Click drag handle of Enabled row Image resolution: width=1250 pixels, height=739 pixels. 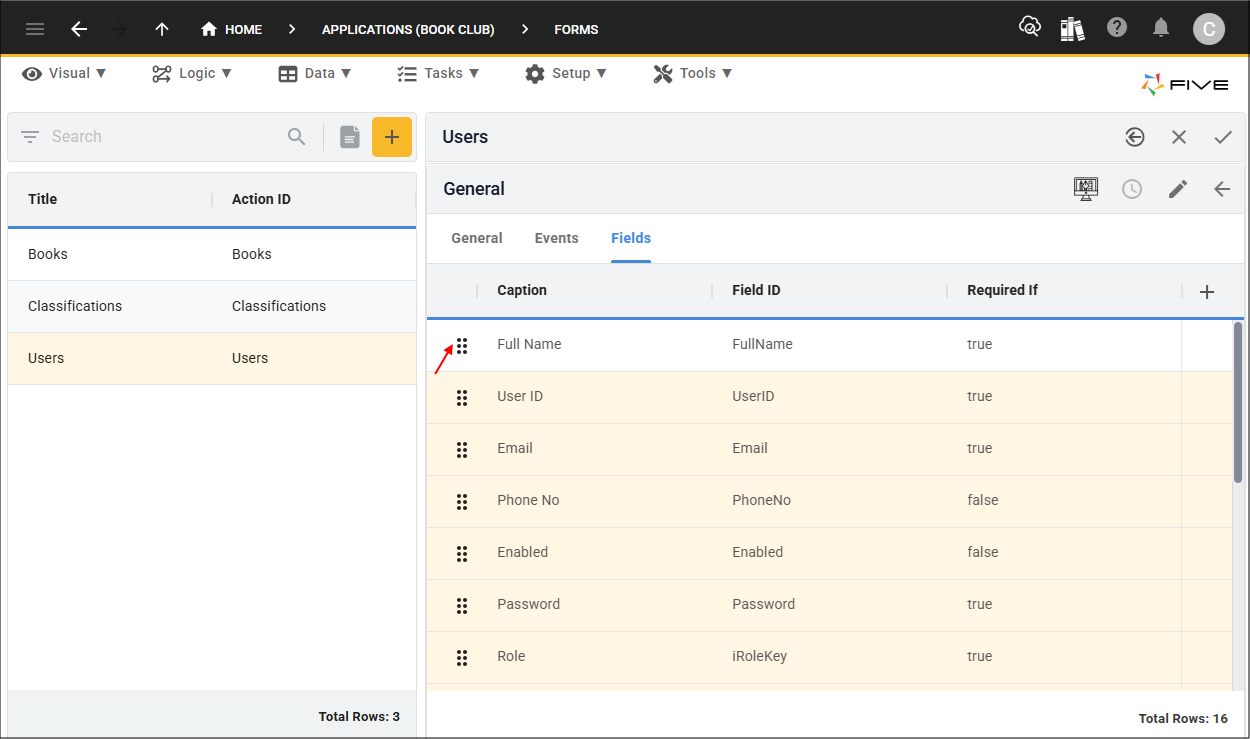click(x=462, y=553)
